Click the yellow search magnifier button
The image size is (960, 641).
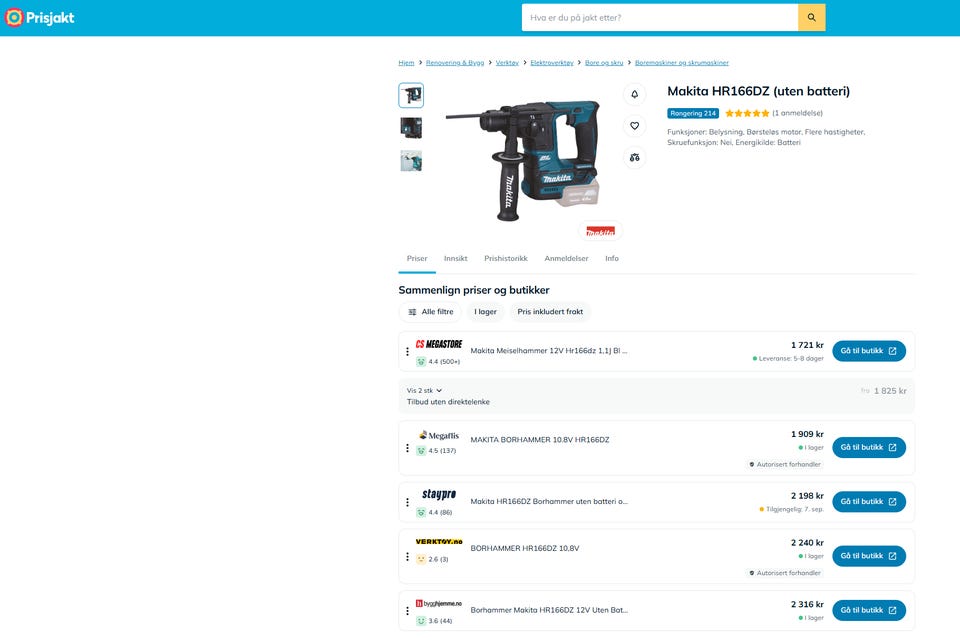pos(811,18)
